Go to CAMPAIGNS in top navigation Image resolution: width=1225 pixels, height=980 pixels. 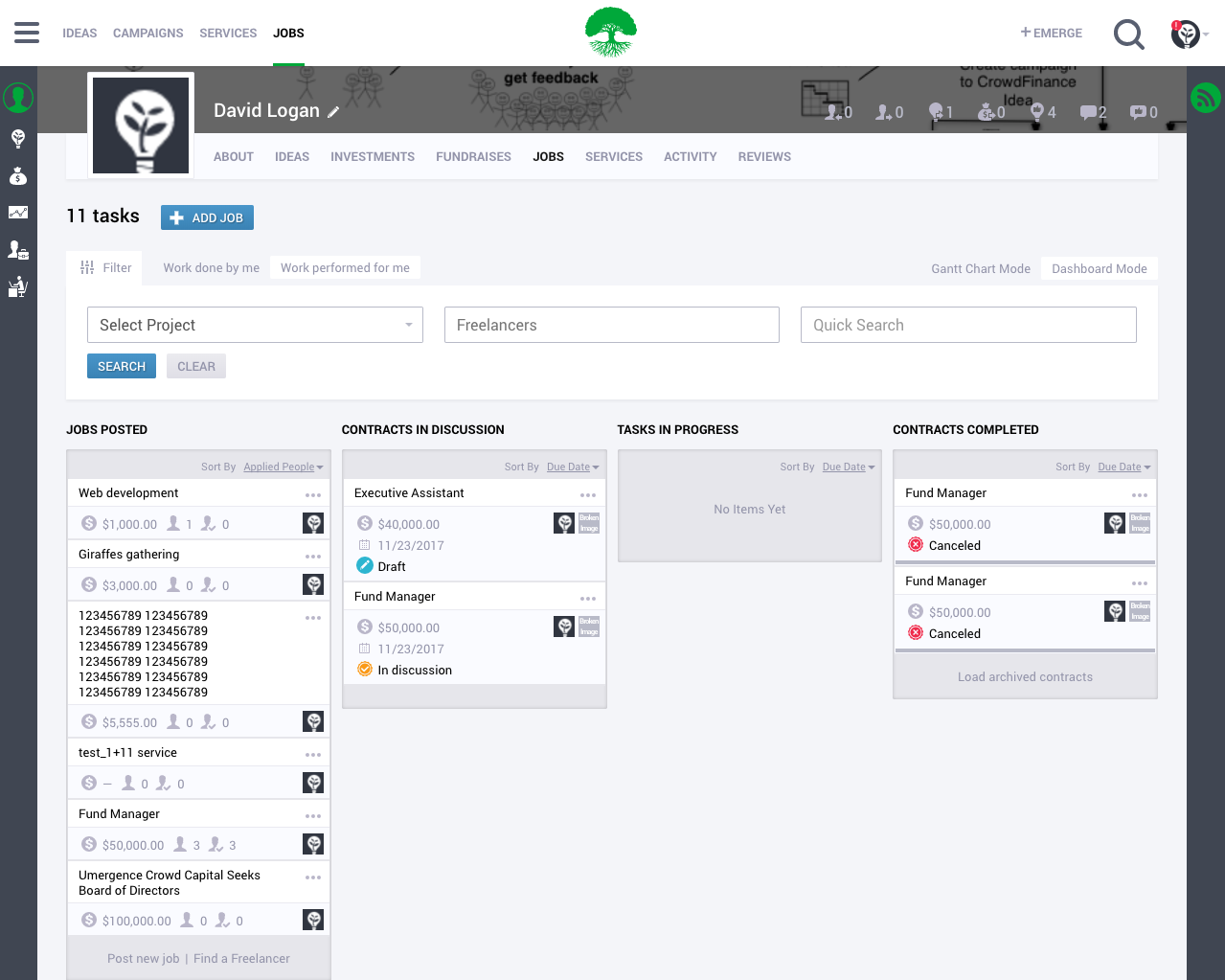point(148,34)
